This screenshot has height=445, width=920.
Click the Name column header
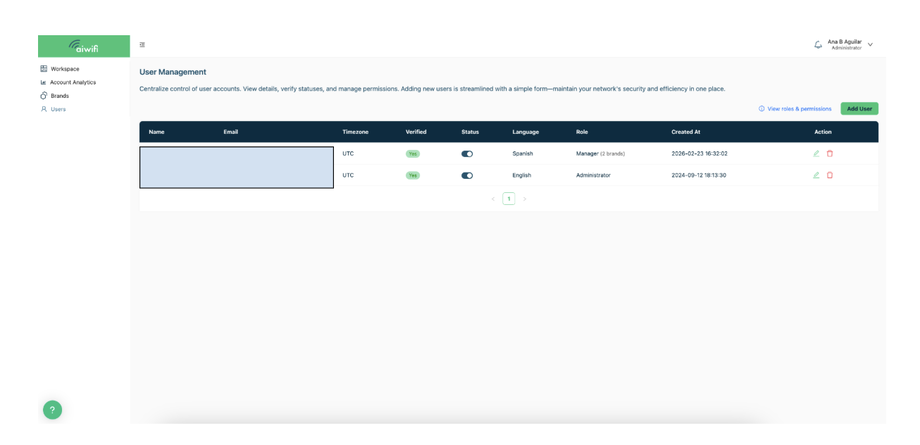pyautogui.click(x=157, y=132)
